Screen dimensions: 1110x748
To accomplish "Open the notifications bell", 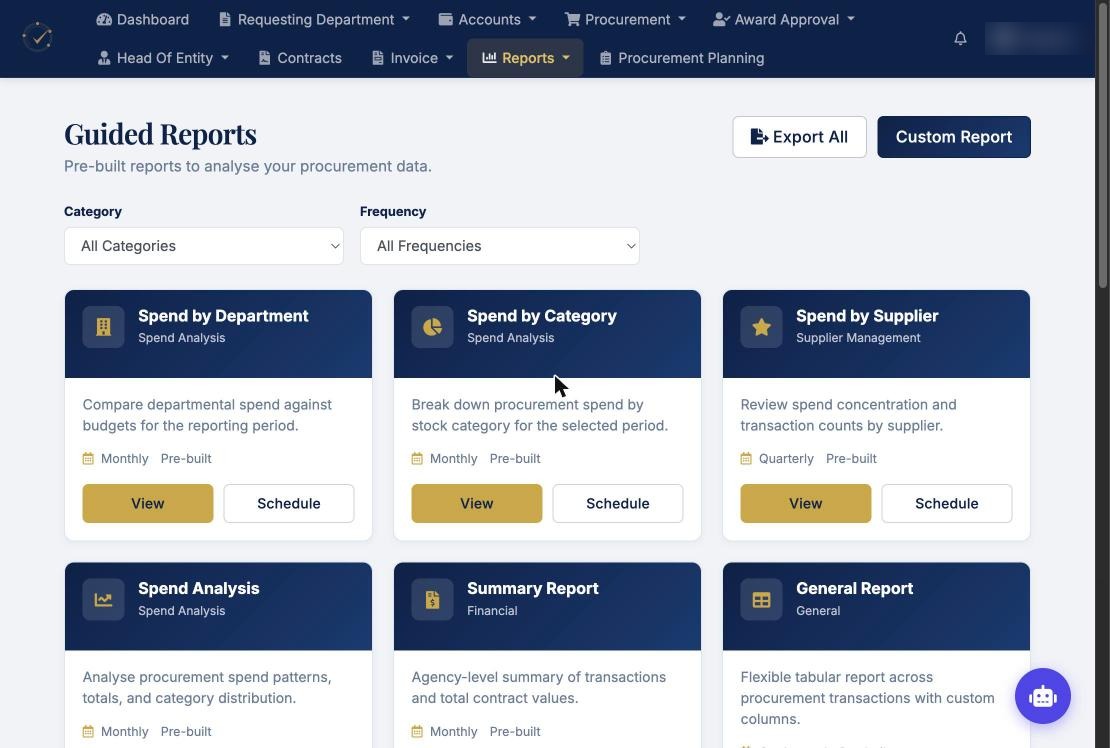I will tap(960, 38).
